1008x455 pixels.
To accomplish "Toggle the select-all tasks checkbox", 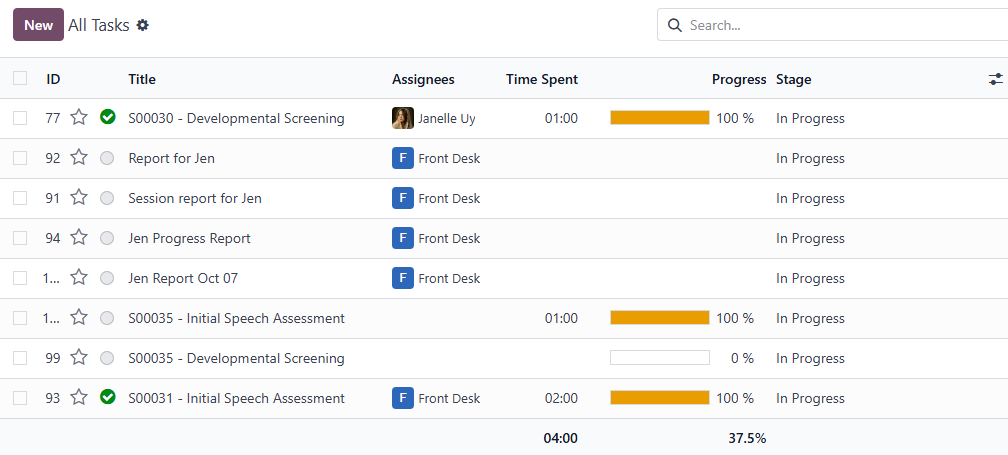I will (20, 79).
